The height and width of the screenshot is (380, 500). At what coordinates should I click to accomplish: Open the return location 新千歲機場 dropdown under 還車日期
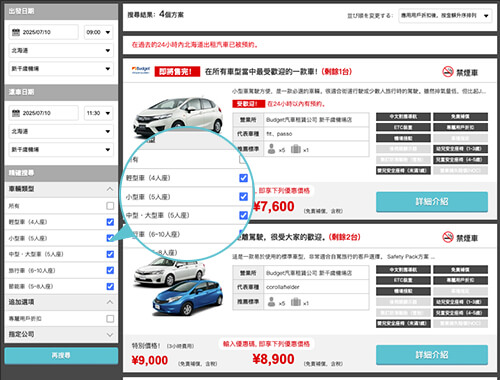(61, 149)
